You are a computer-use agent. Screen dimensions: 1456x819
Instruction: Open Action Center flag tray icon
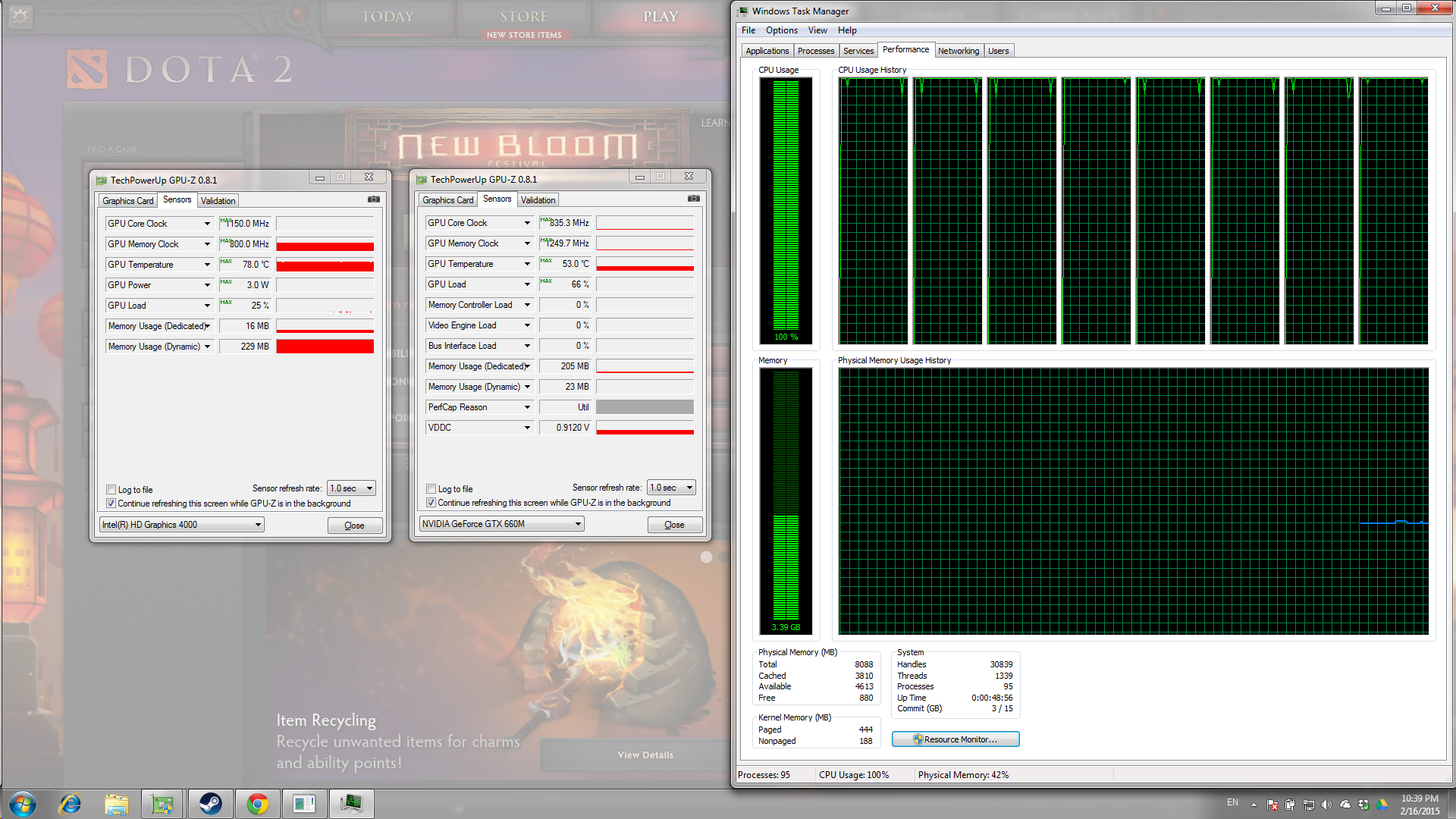(x=1272, y=805)
